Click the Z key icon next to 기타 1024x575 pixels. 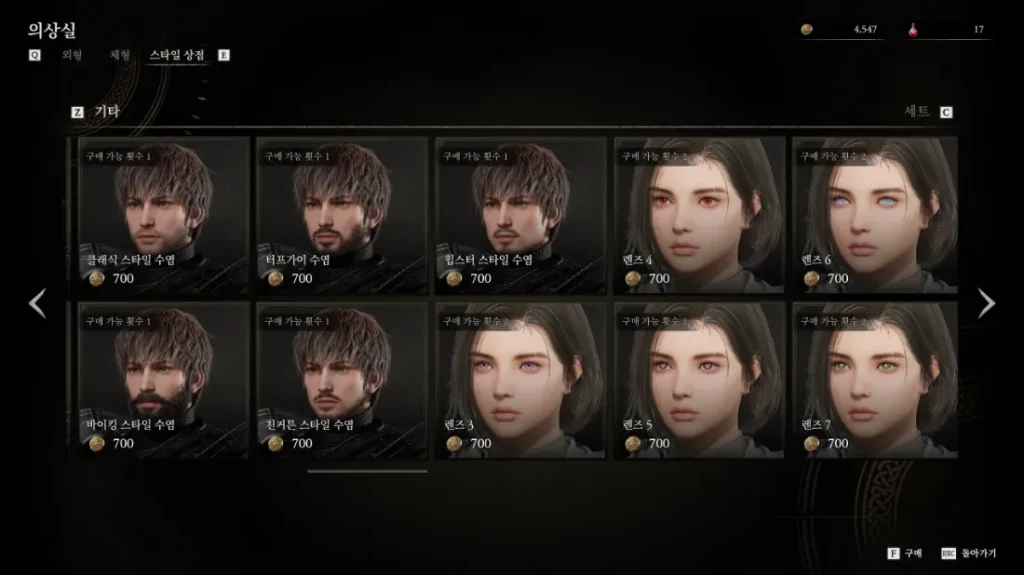point(77,112)
